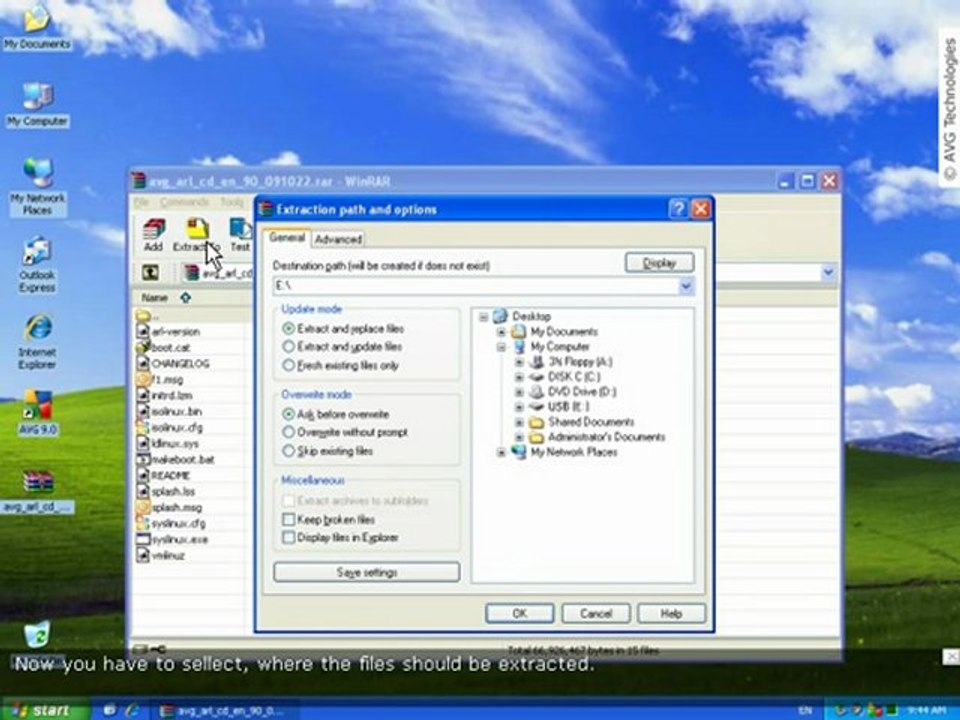
Task: Switch to the General tab
Action: 287,238
